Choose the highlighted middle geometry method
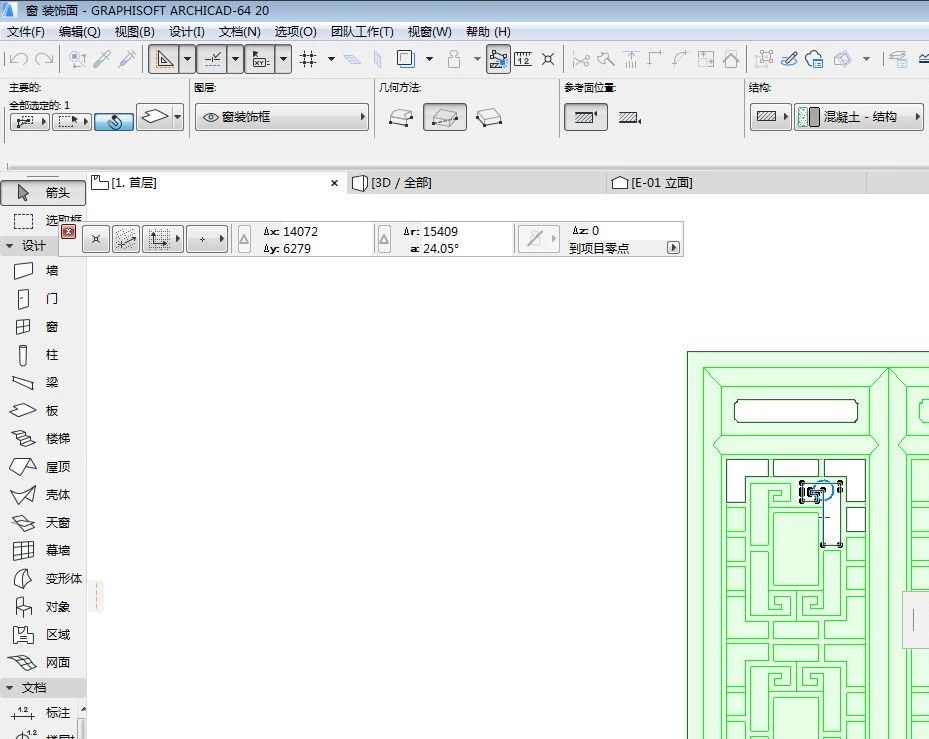Screen dimensions: 929x739 click(445, 117)
